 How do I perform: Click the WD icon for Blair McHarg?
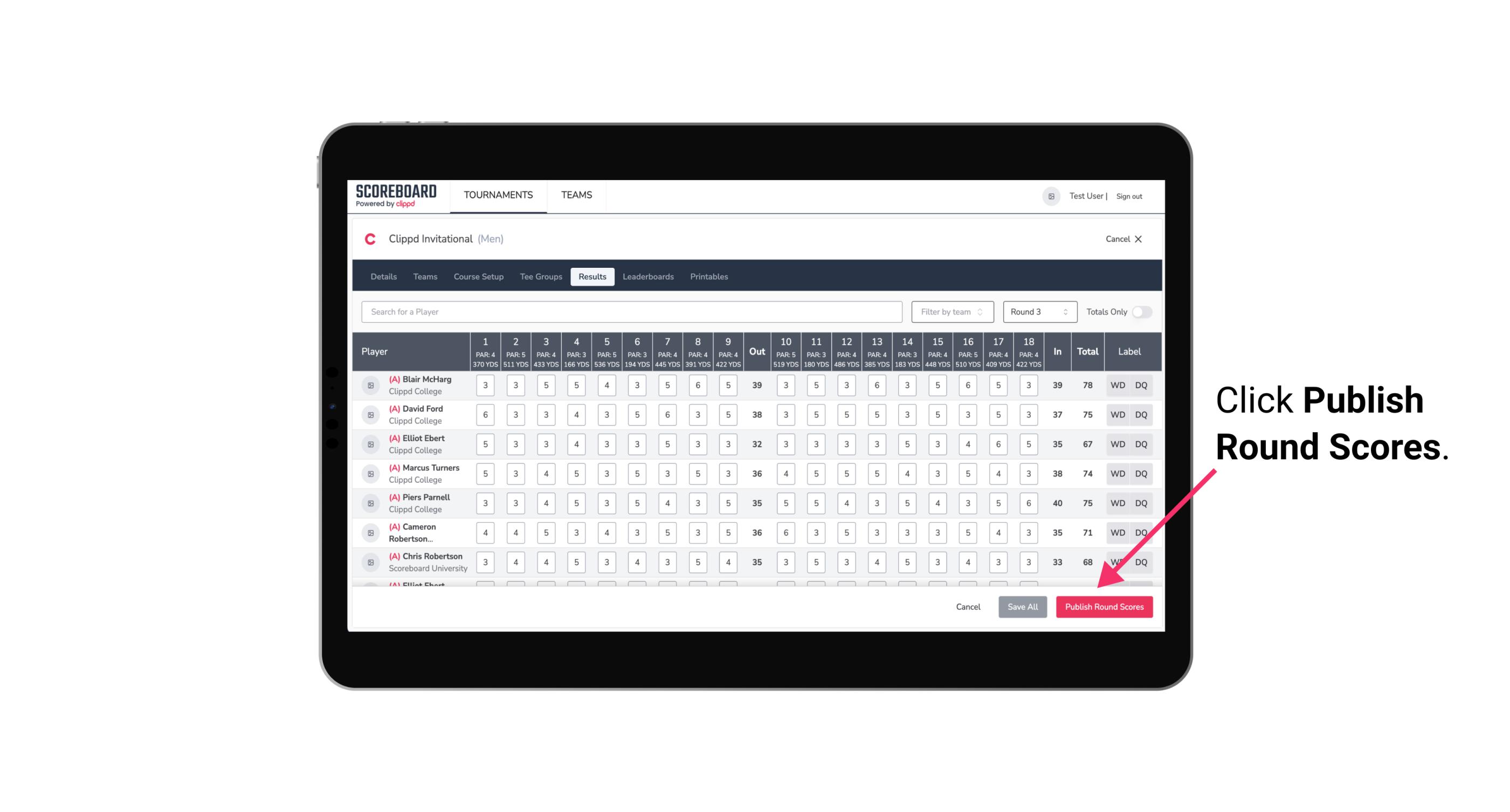click(1116, 385)
